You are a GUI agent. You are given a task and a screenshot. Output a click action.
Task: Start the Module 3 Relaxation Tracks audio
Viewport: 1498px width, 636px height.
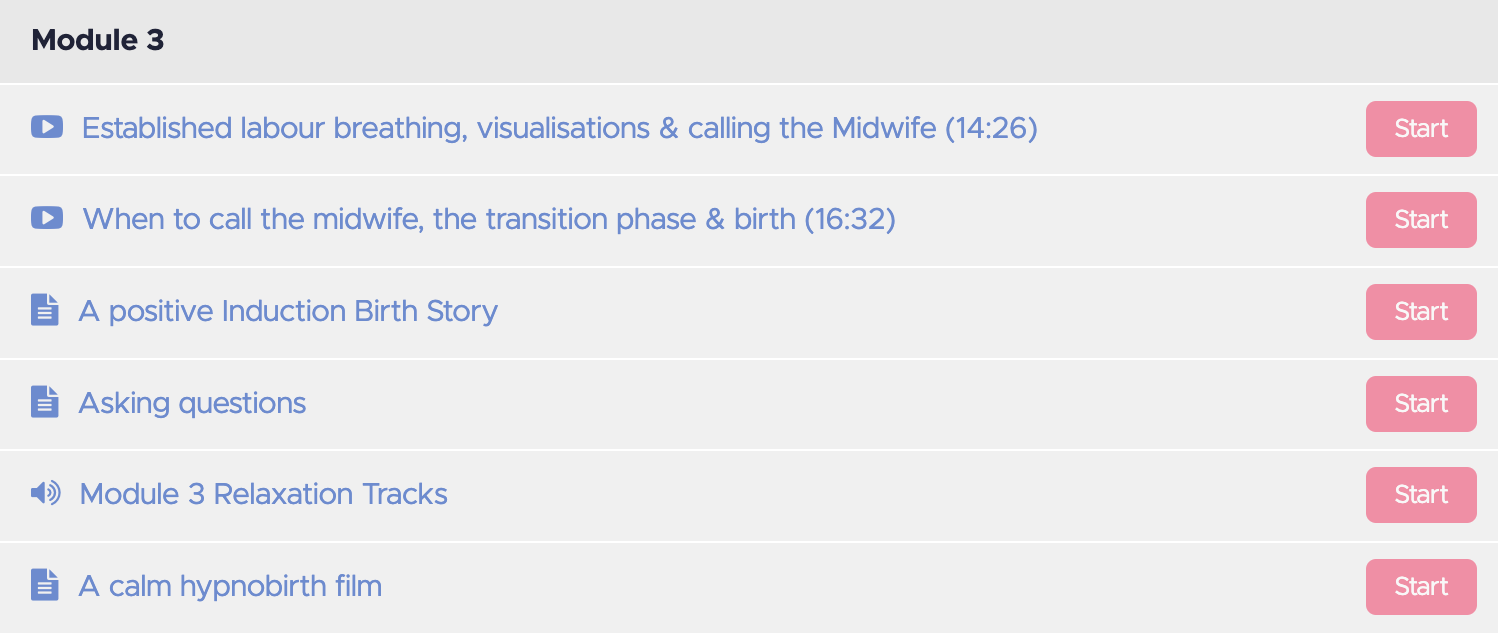pyautogui.click(x=1421, y=495)
